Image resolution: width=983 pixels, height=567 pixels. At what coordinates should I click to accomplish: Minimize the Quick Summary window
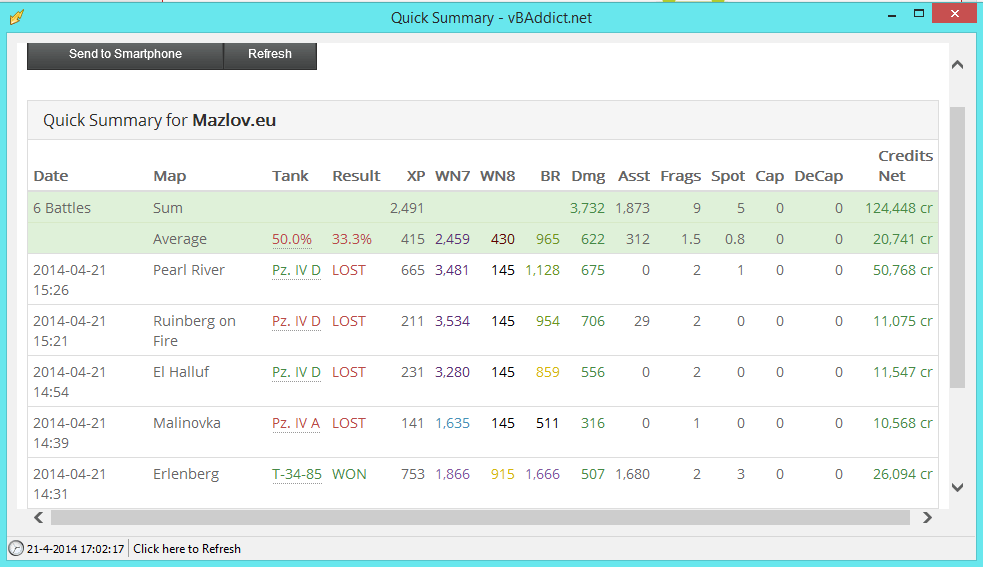click(x=892, y=14)
